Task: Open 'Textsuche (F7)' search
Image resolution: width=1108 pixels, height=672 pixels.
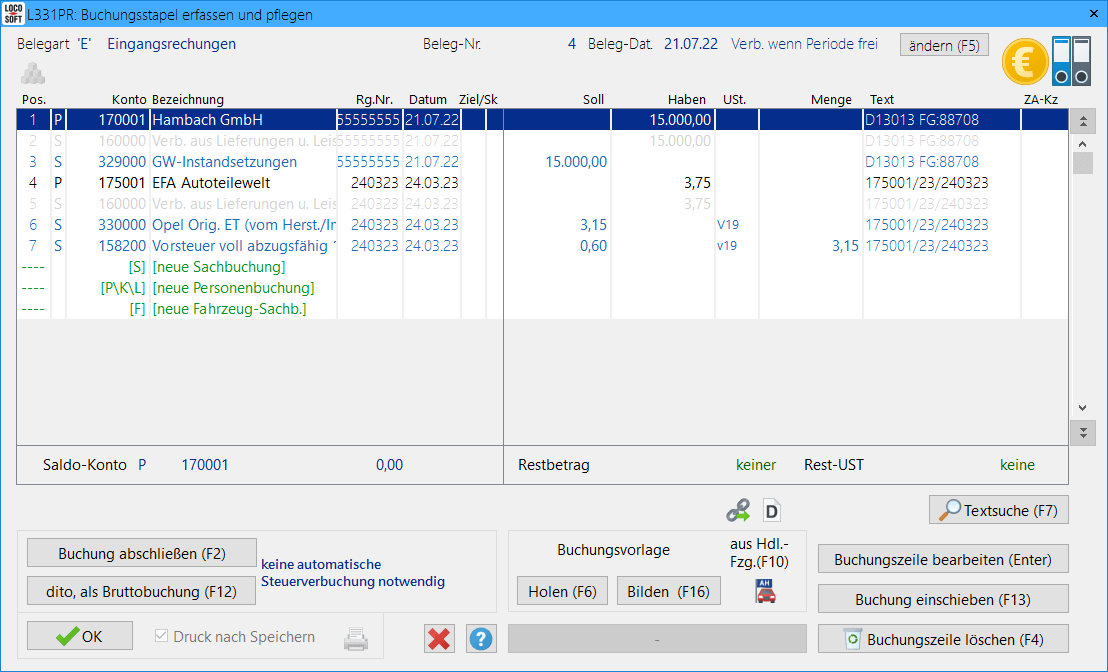Action: [x=998, y=510]
